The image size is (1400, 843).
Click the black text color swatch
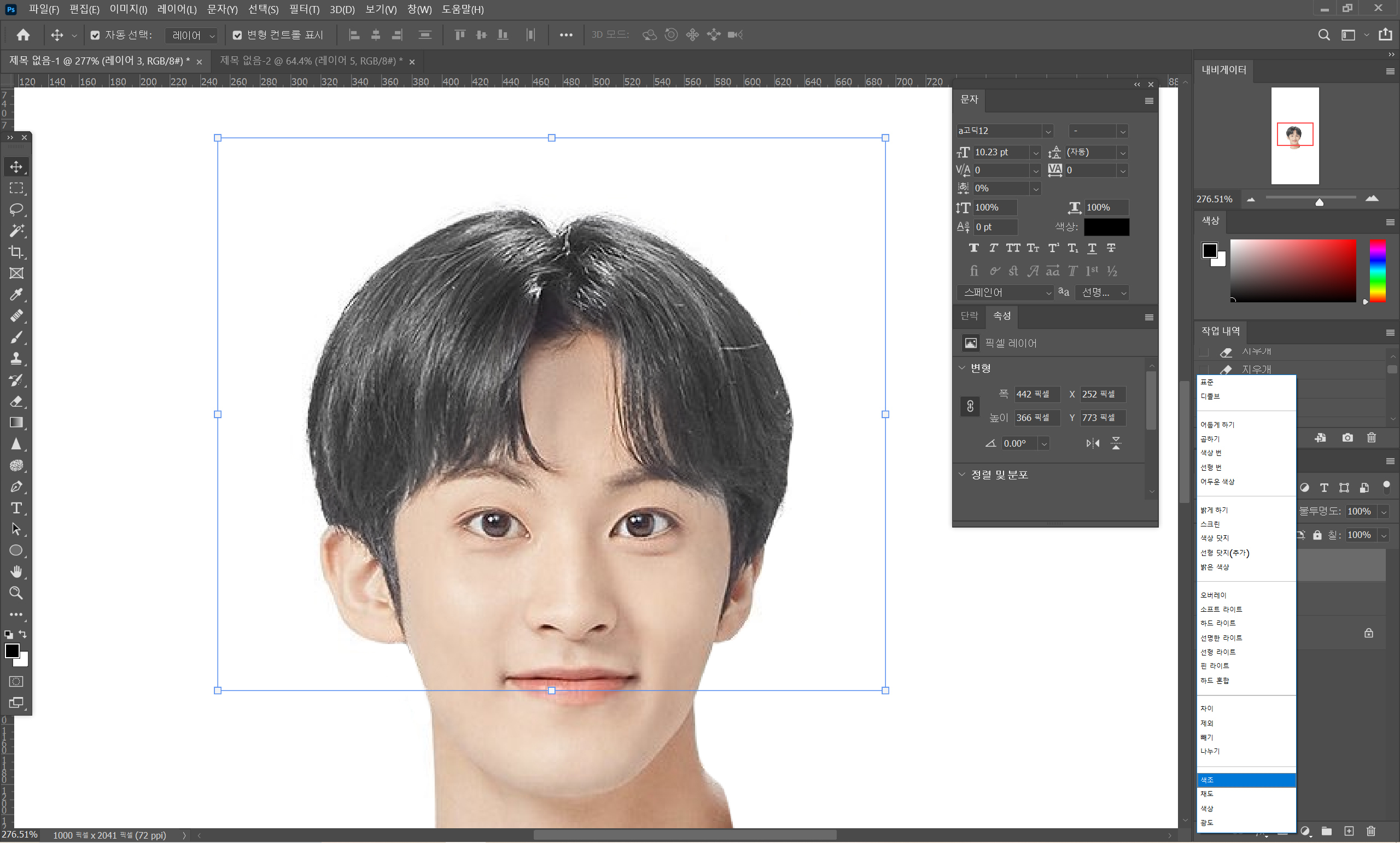[x=1106, y=227]
